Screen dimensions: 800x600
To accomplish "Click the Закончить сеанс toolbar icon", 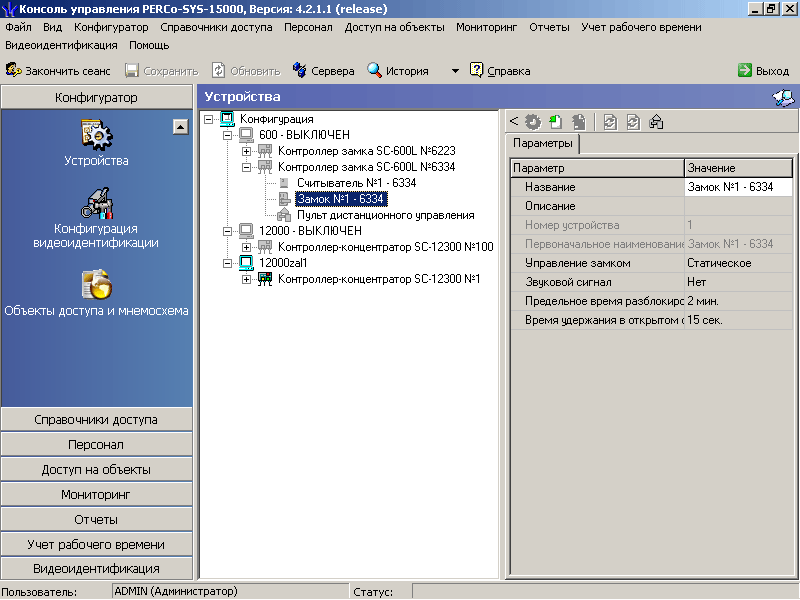I will (13, 70).
